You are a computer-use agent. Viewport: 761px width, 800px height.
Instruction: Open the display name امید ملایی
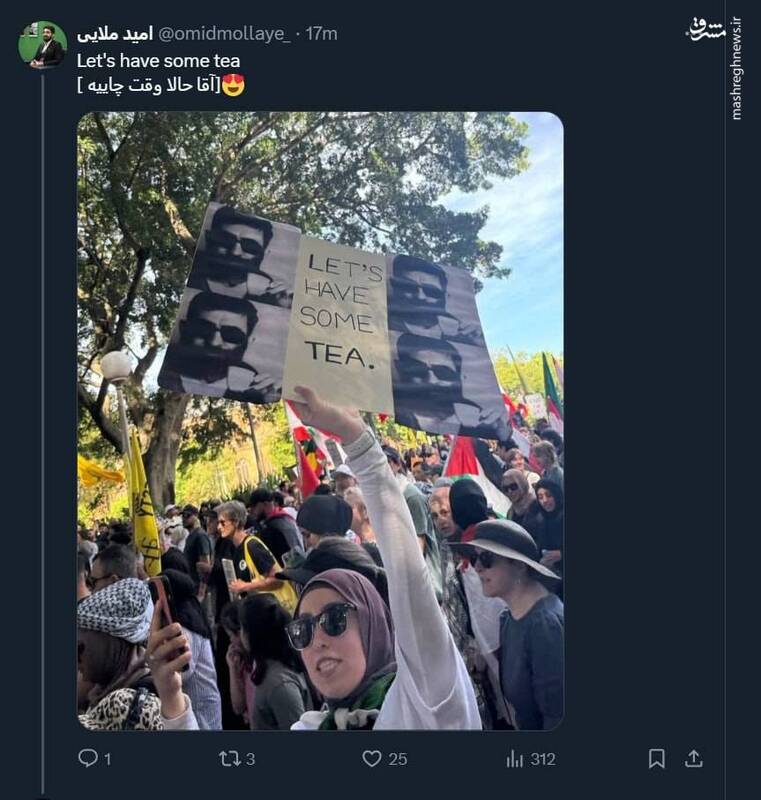click(x=115, y=34)
